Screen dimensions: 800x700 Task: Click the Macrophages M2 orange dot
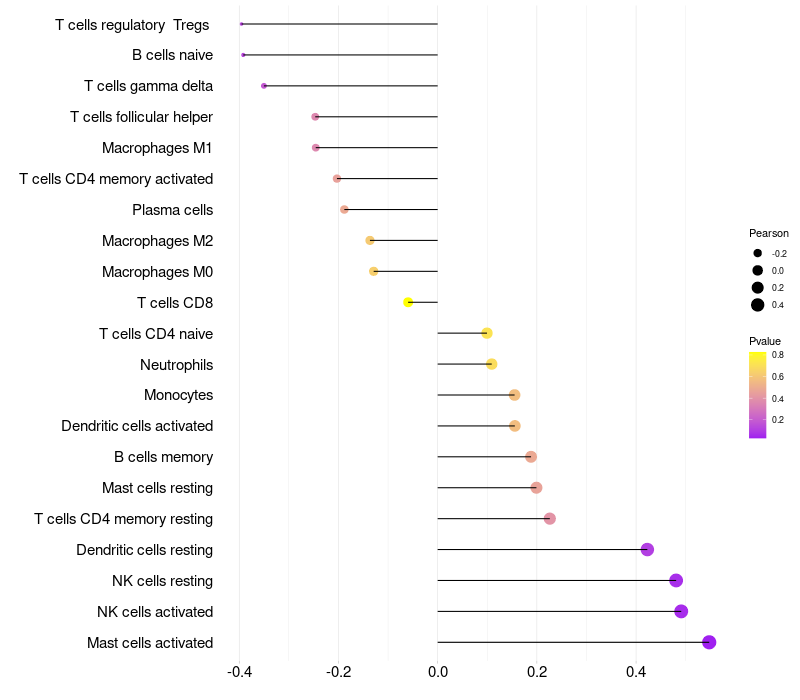point(370,241)
